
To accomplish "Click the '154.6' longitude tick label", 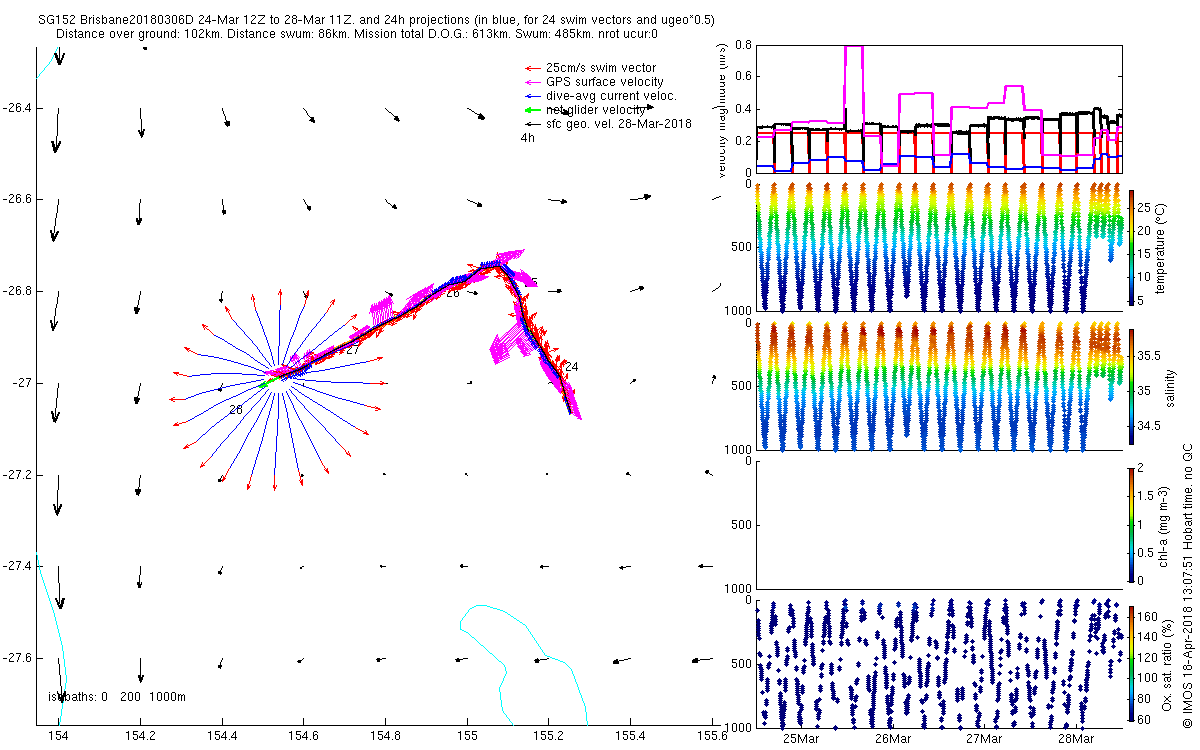I will pyautogui.click(x=304, y=737).
